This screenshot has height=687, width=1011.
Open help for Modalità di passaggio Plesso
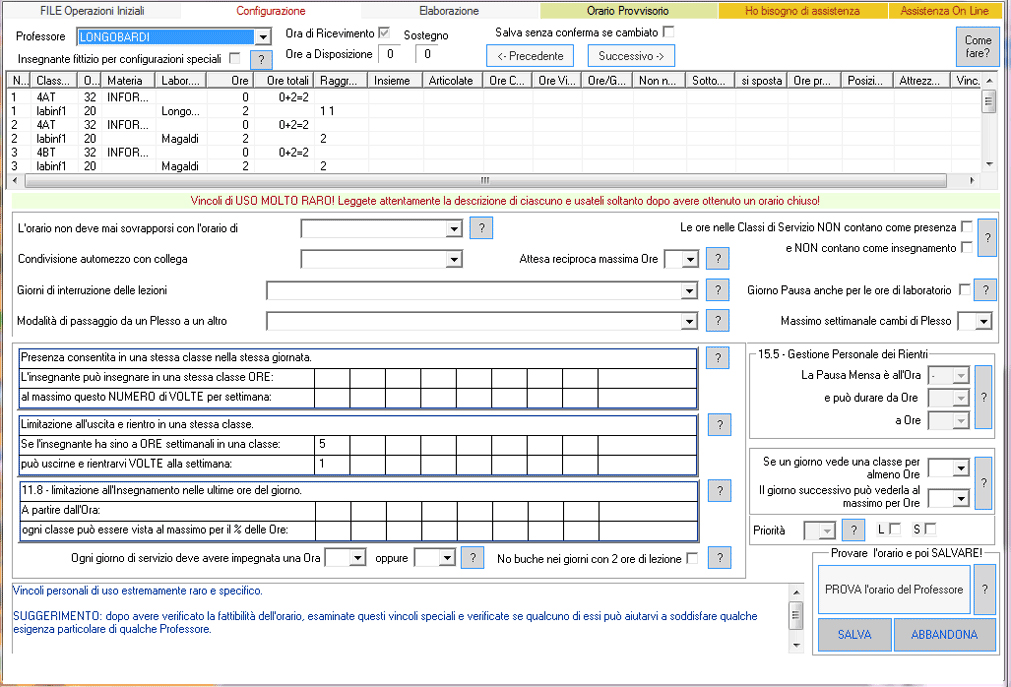coord(718,321)
